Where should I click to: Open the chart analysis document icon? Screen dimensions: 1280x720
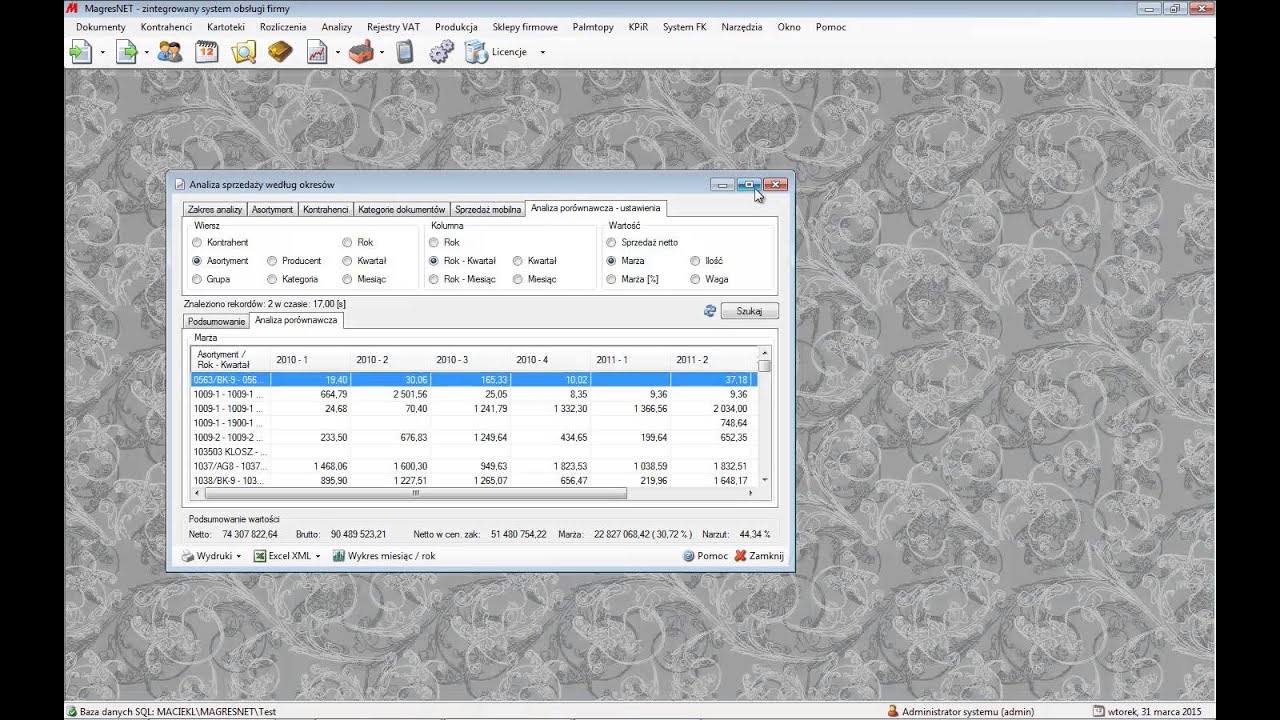coord(317,52)
